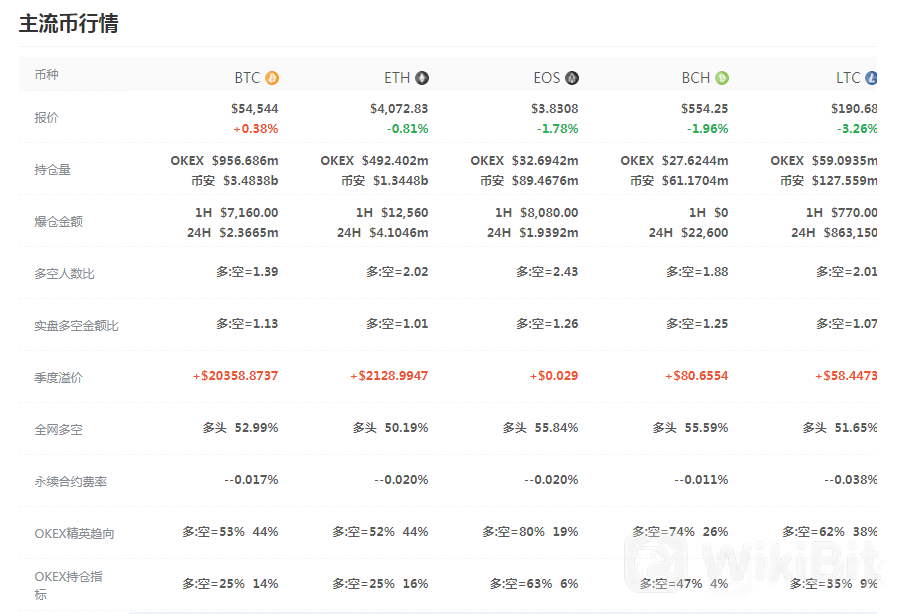Click the OKEX精英趋向 row label

(x=74, y=534)
